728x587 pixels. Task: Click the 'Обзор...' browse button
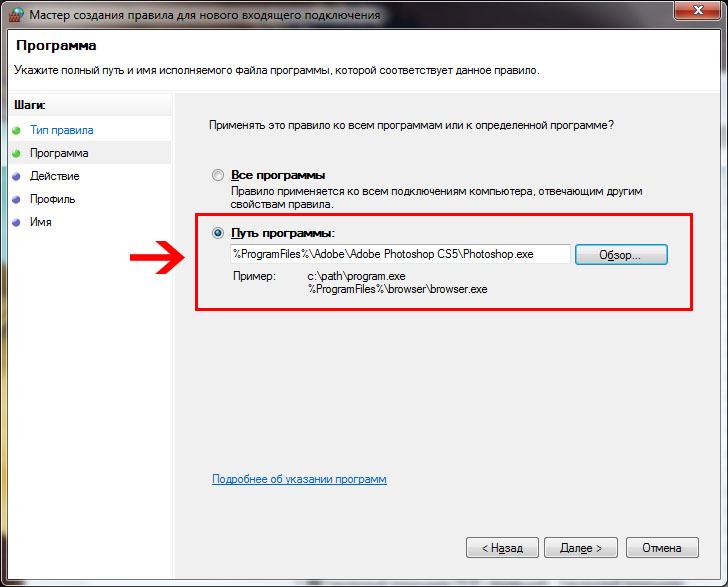click(x=621, y=254)
